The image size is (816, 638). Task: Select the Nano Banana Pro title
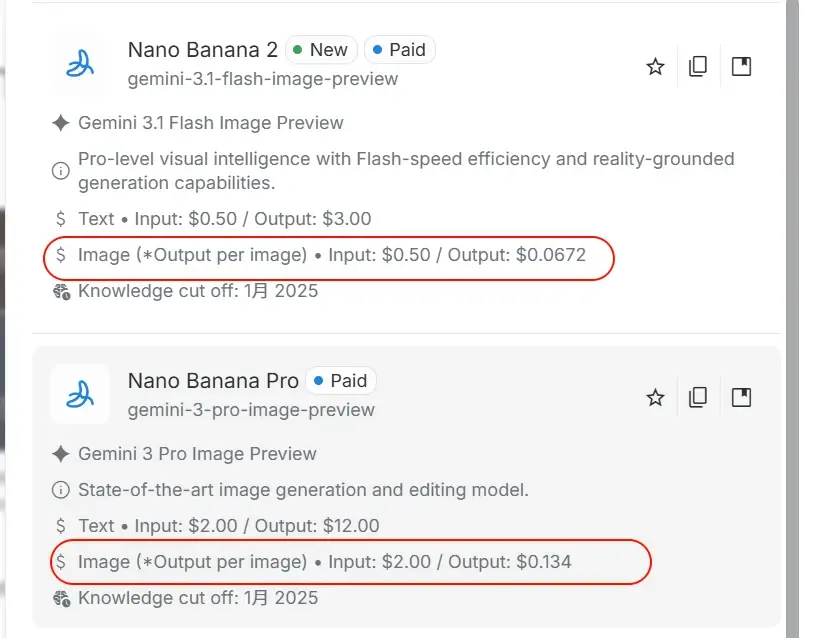pyautogui.click(x=213, y=381)
